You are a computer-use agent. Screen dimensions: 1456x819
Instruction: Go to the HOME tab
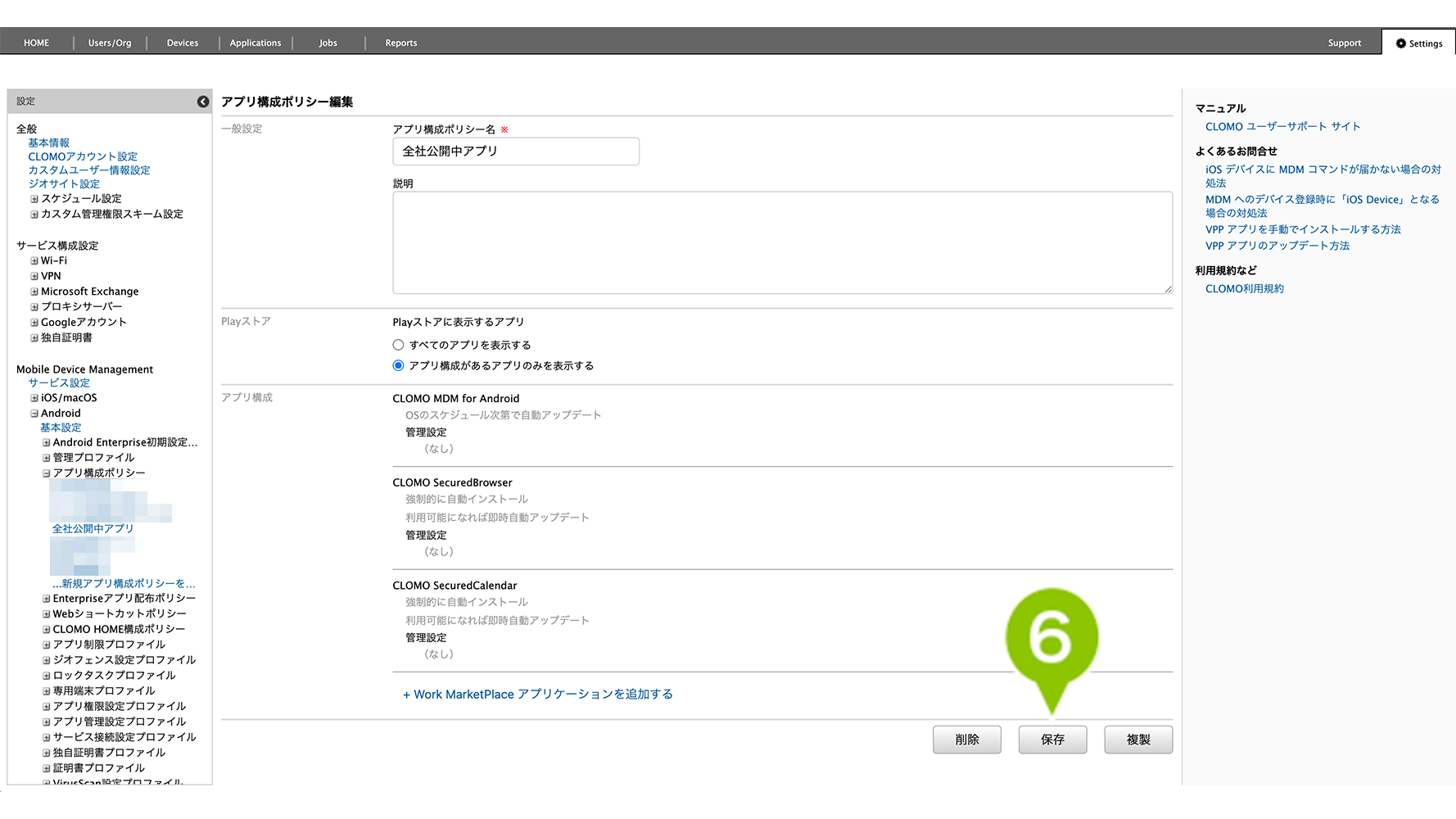36,43
